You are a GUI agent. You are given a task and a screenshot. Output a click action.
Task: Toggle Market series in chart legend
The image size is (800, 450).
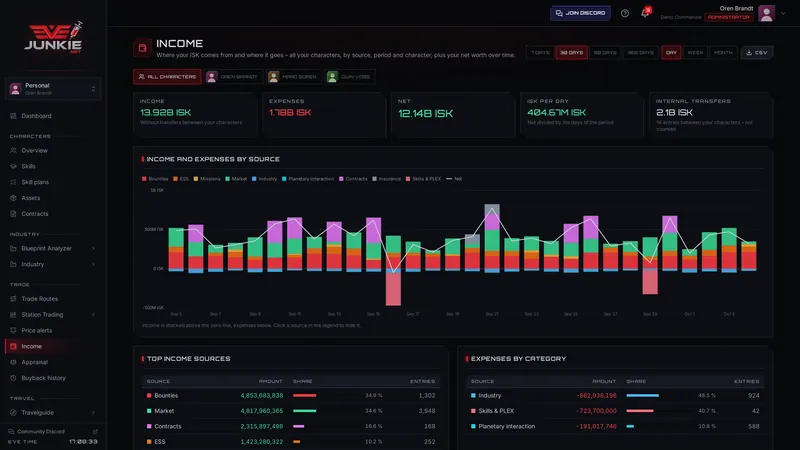236,179
